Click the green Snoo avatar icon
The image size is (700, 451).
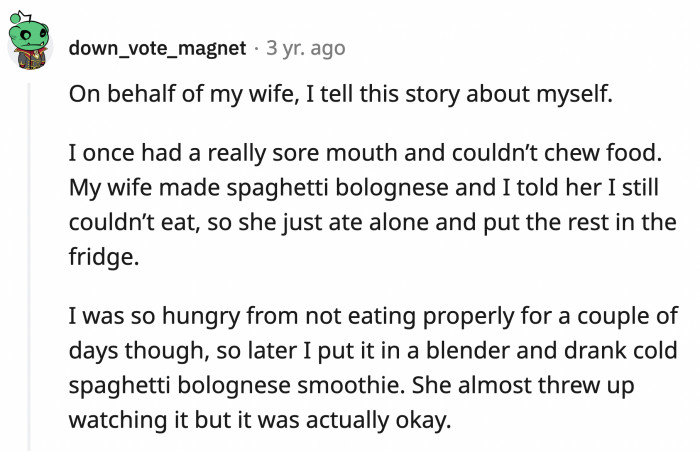28,44
